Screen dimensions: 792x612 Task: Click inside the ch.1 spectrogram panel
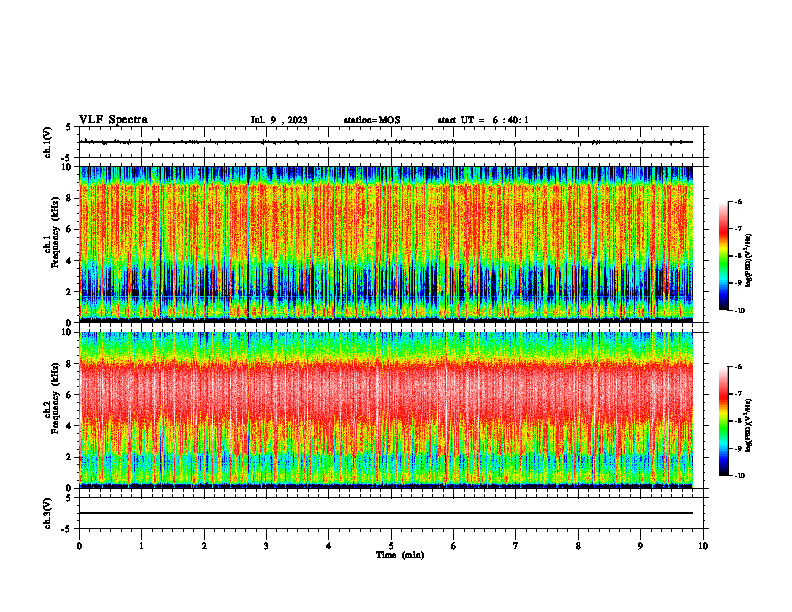[386, 244]
